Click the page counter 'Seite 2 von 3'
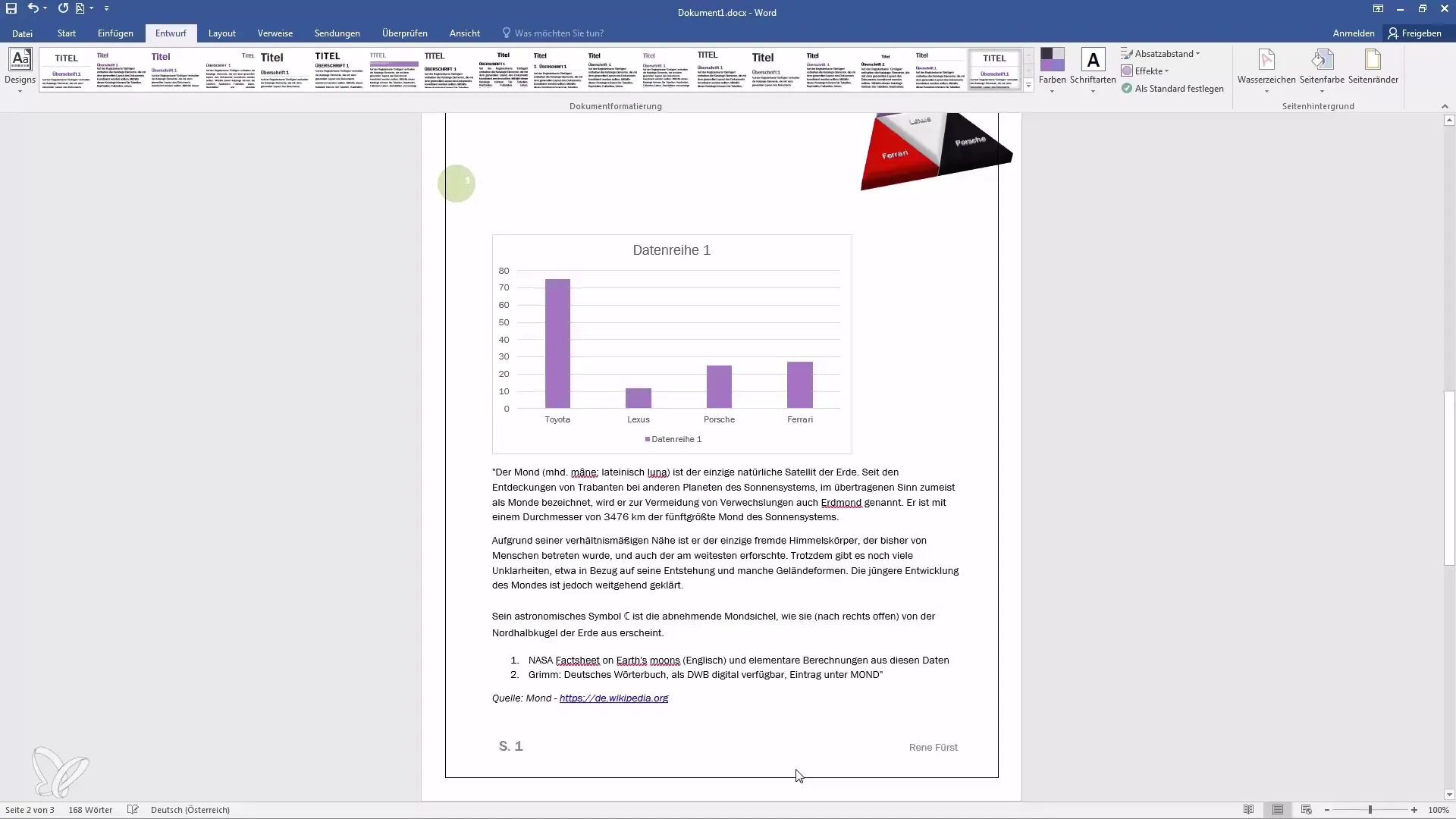 (30, 810)
